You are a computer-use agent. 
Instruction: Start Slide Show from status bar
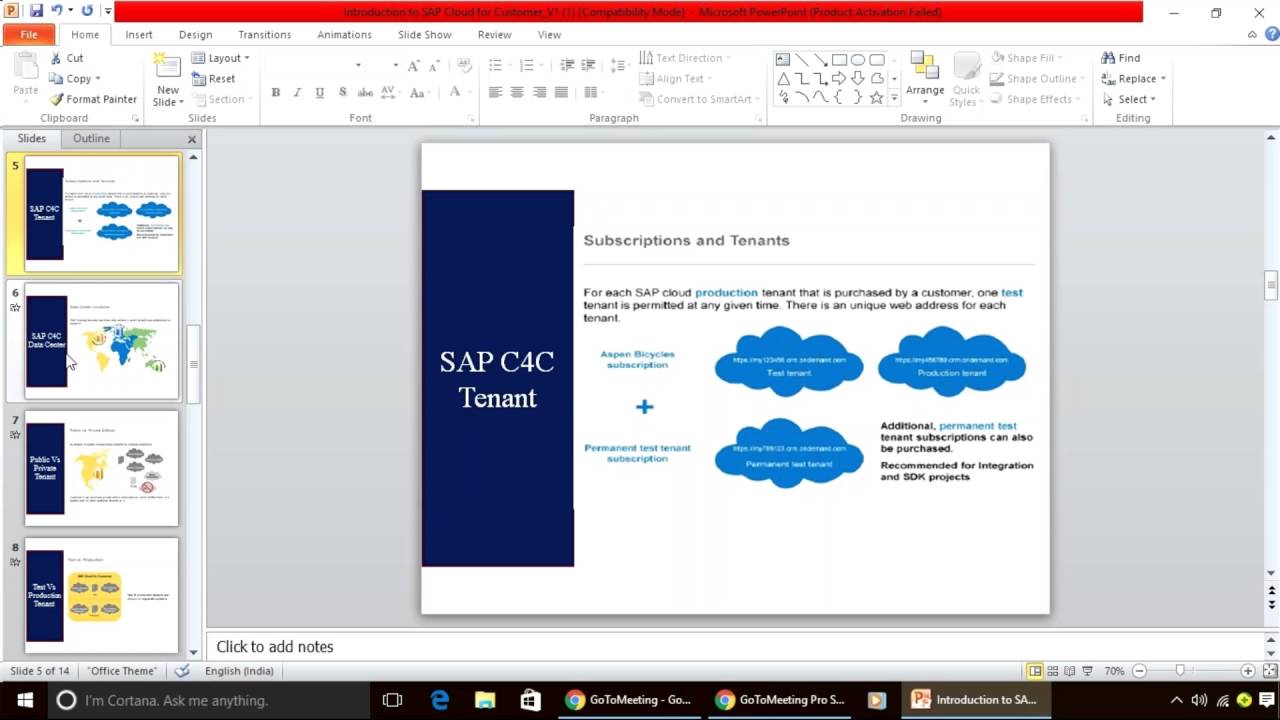[1087, 671]
